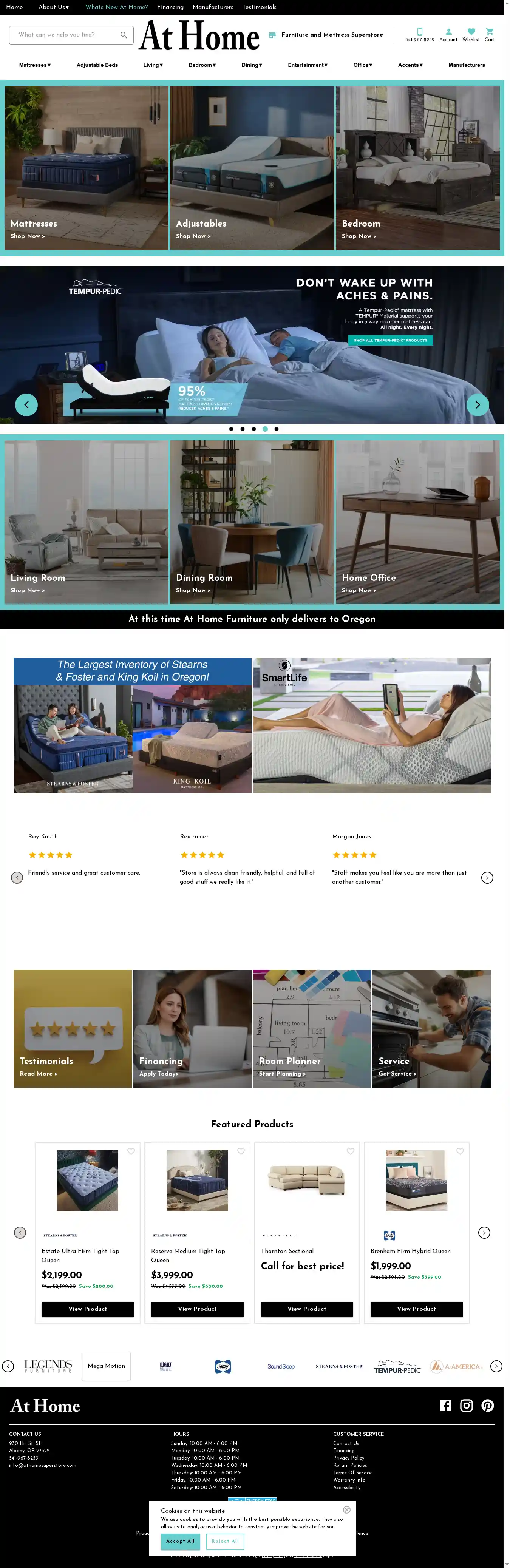Open the Adjustable Beds menu item
This screenshot has height=1568, width=510.
tap(97, 65)
